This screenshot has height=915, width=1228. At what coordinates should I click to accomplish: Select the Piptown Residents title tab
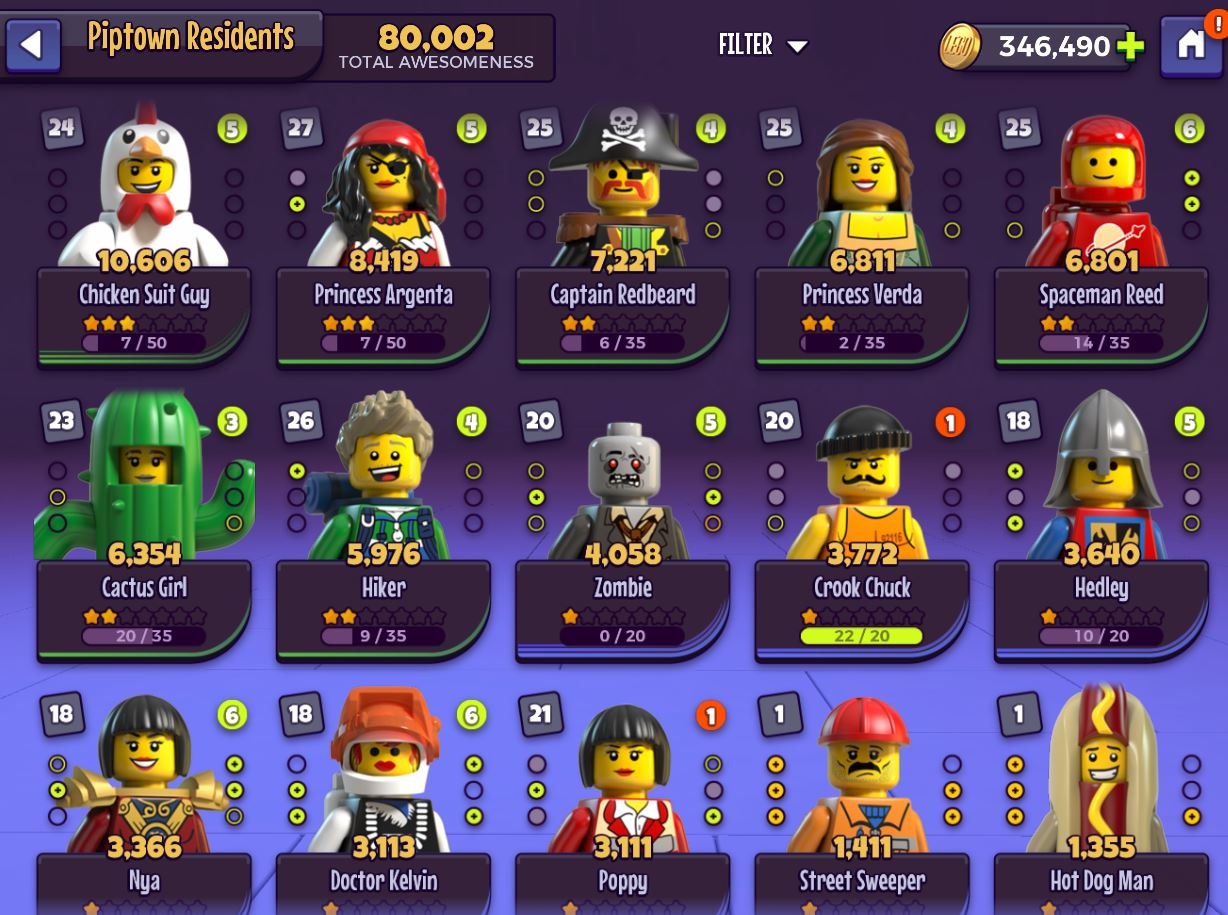(191, 37)
